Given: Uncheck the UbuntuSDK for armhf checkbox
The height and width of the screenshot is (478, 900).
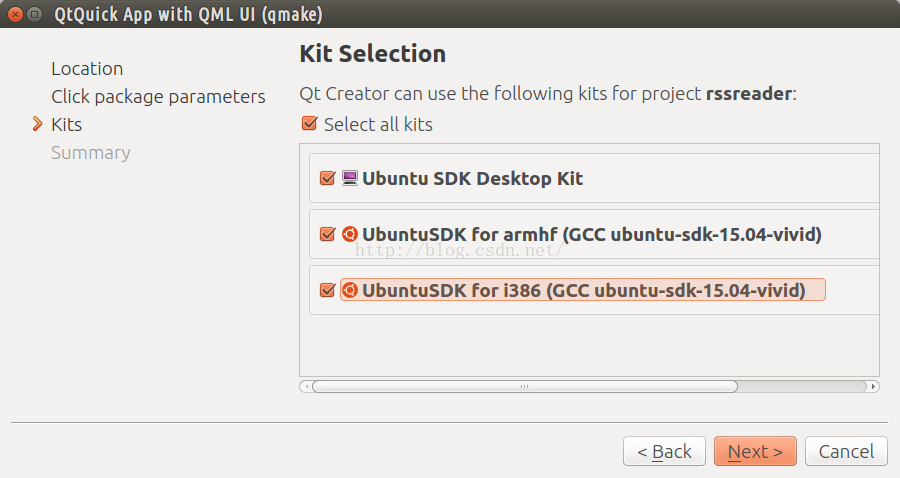Looking at the screenshot, I should 327,234.
